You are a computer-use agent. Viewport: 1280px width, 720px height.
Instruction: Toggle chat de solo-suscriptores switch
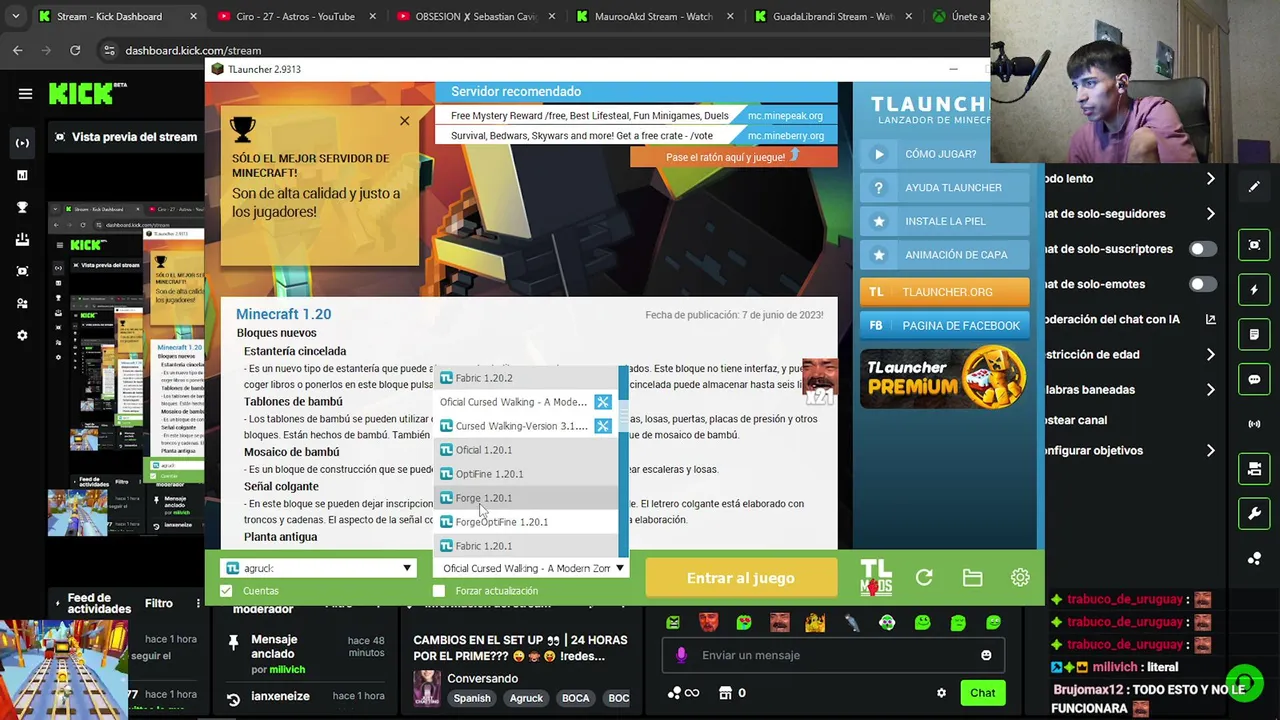coord(1202,249)
